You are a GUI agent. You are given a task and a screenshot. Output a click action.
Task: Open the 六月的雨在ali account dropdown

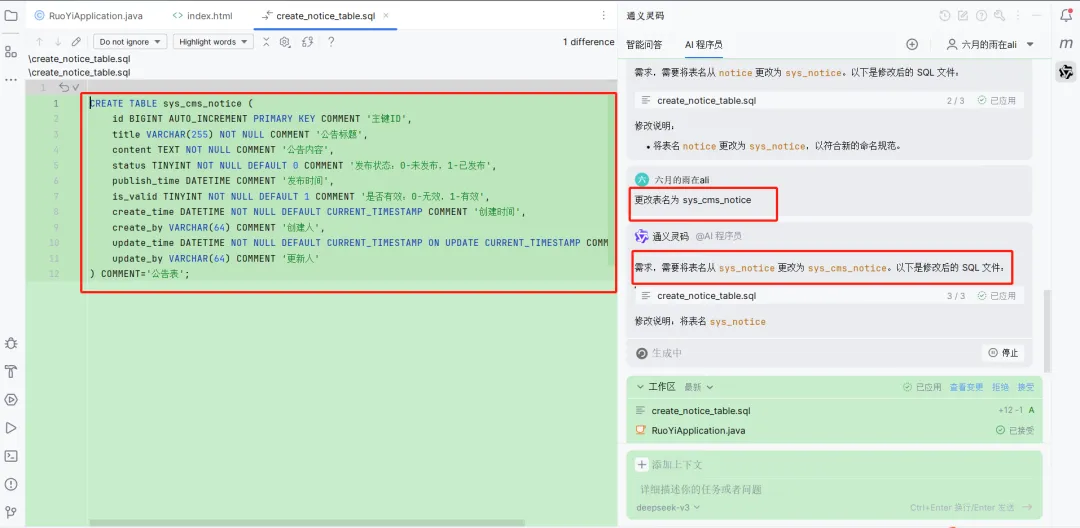(x=990, y=44)
